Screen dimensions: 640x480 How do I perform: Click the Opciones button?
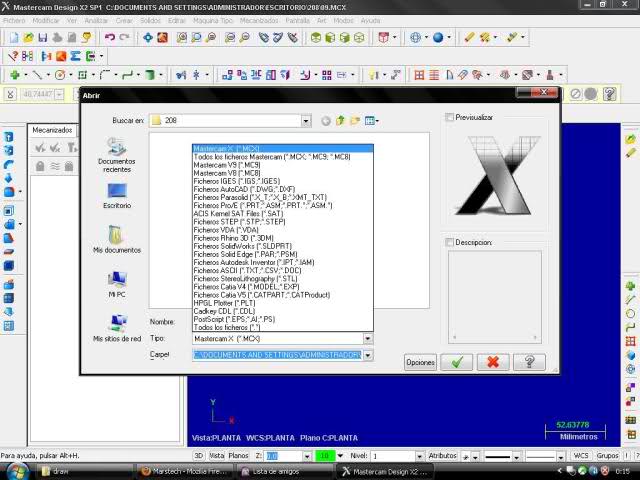[x=420, y=362]
